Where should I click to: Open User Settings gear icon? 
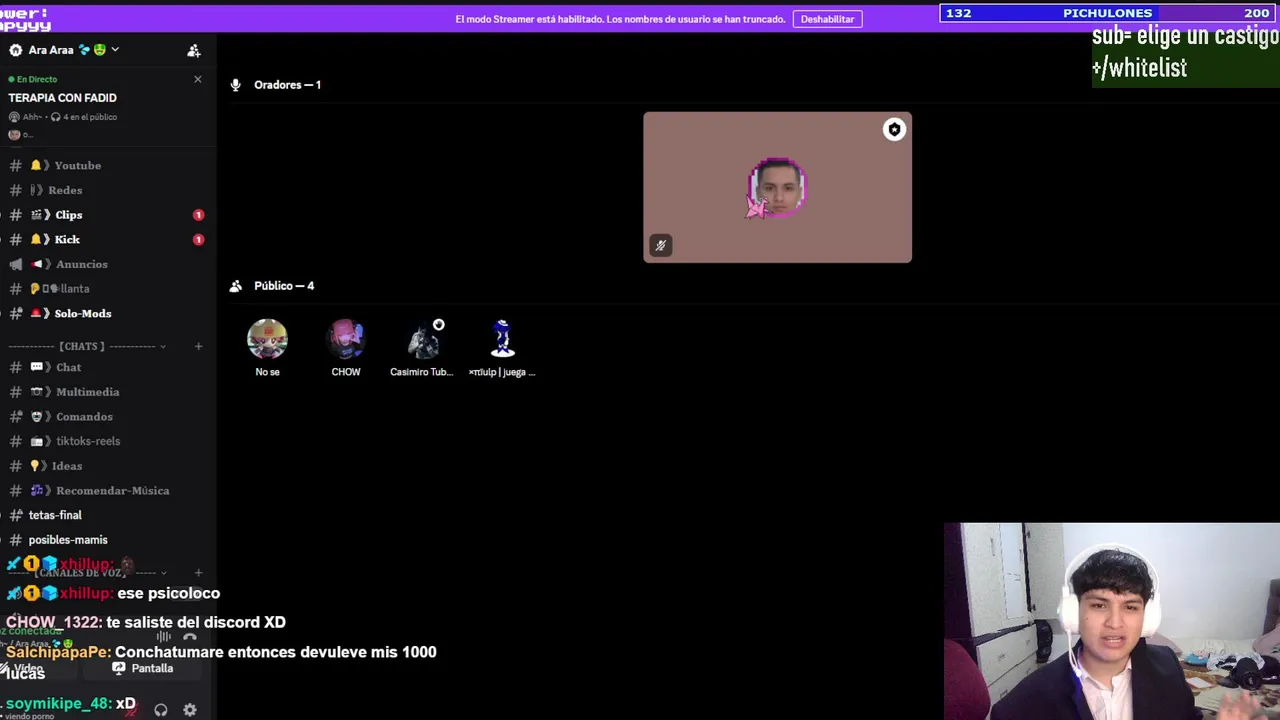pyautogui.click(x=190, y=710)
